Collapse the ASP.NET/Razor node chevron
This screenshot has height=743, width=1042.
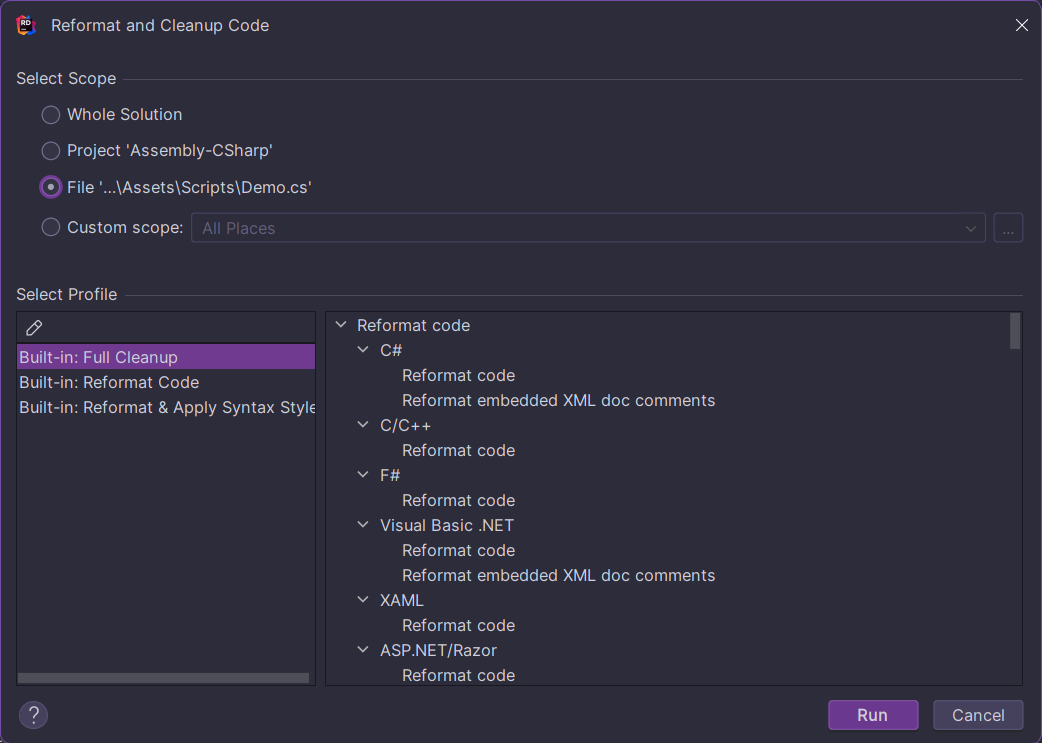[363, 650]
